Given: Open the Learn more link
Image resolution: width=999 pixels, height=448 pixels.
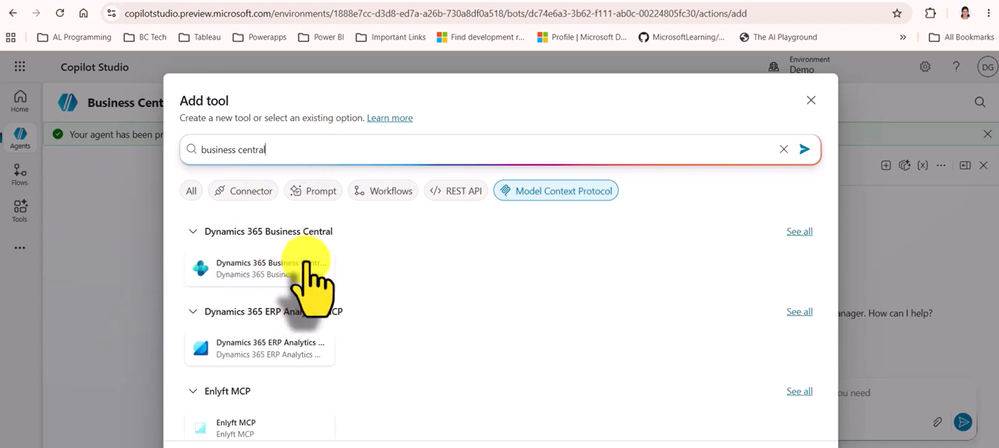Looking at the screenshot, I should coord(389,118).
